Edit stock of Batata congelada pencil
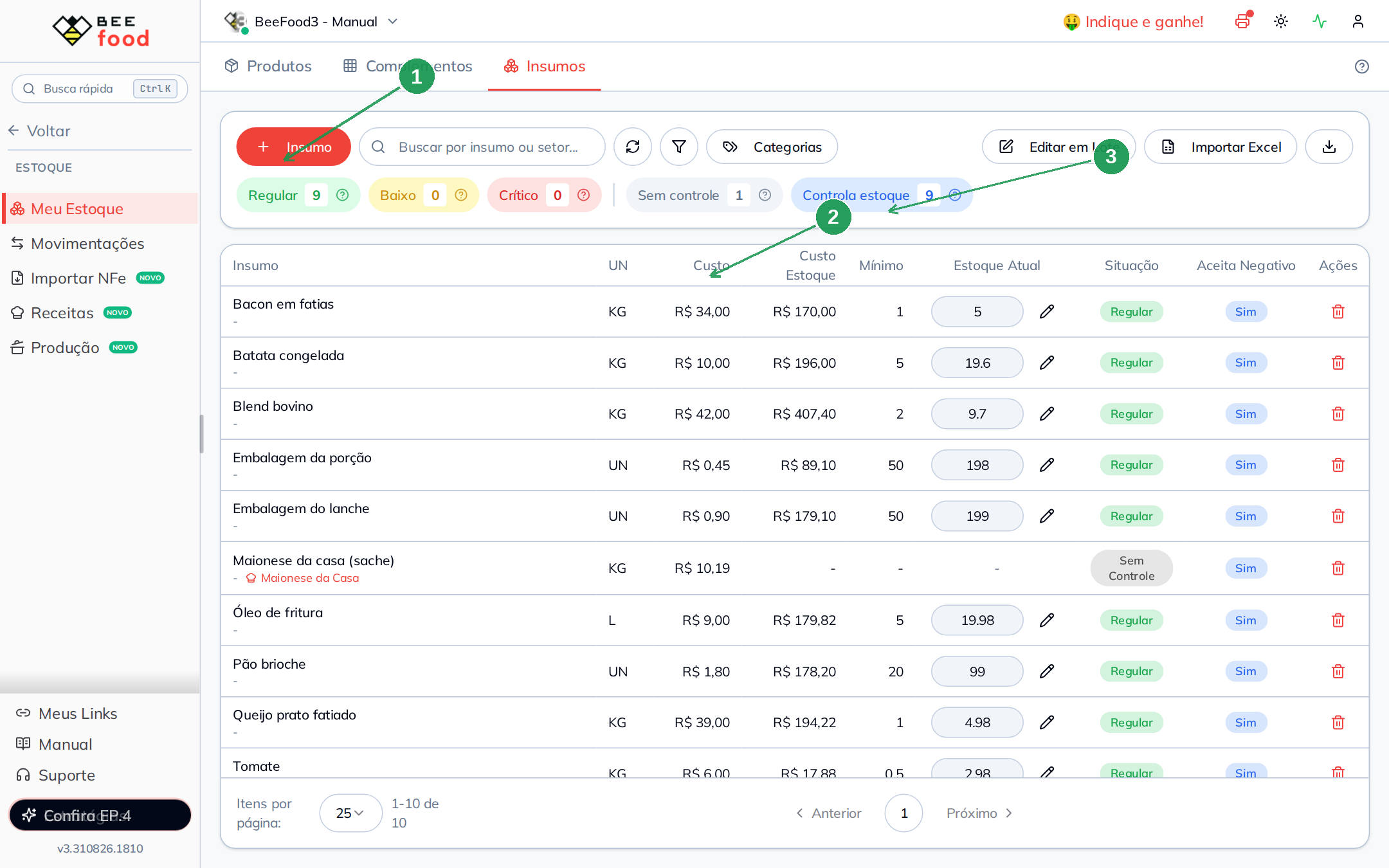 click(1047, 363)
